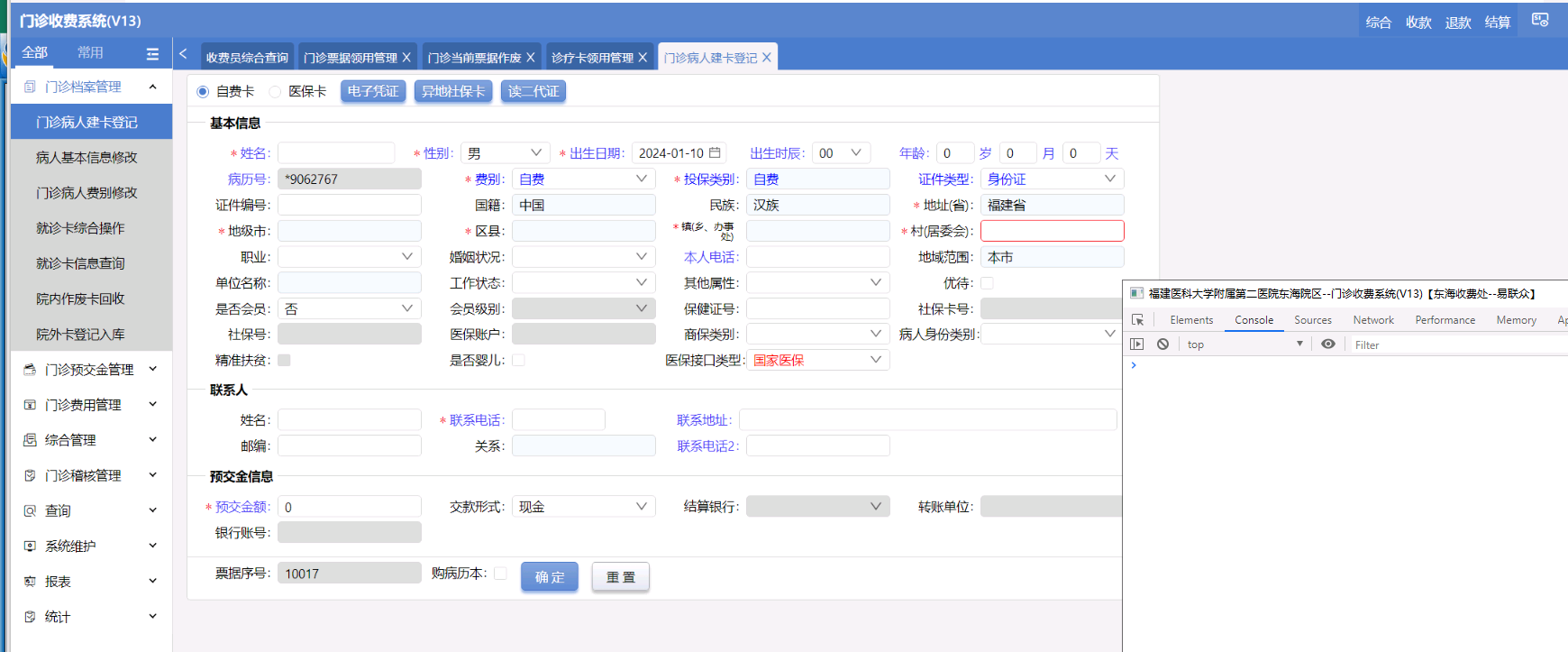Open the 性别 dropdown
Screen dimensions: 1568x652
(x=505, y=153)
